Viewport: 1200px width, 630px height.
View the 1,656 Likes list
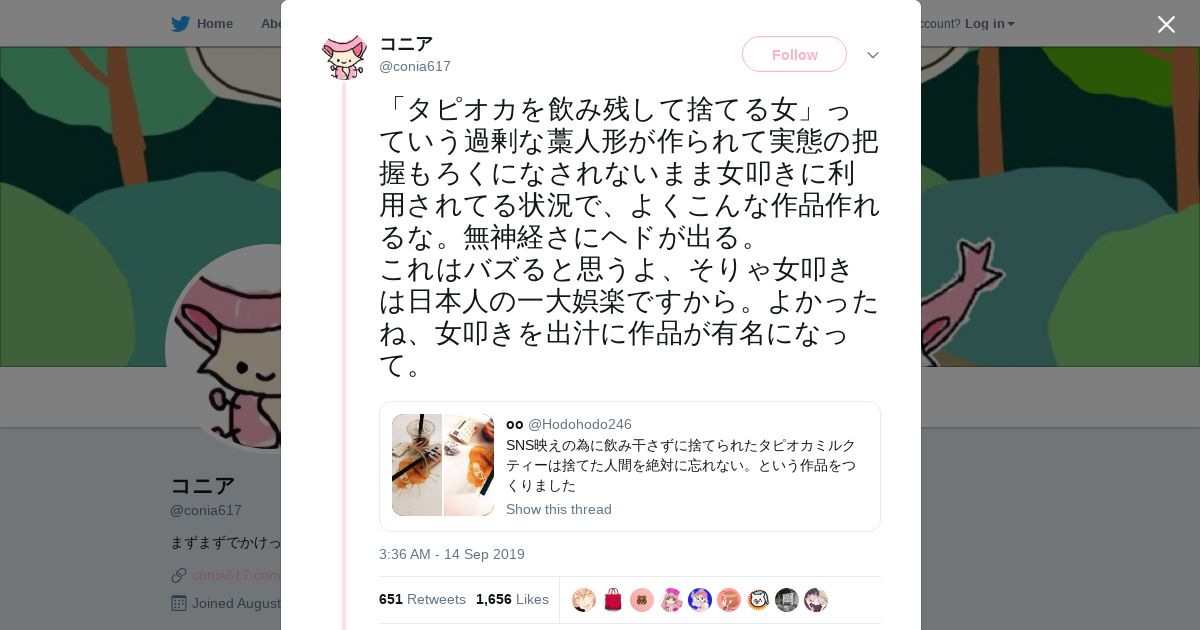pyautogui.click(x=512, y=599)
